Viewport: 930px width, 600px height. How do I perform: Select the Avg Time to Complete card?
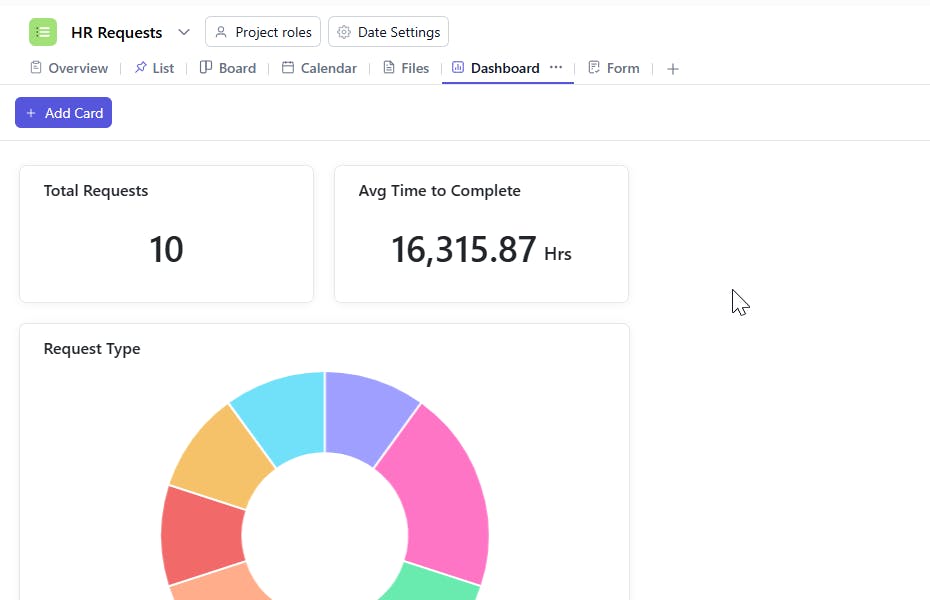tap(481, 234)
